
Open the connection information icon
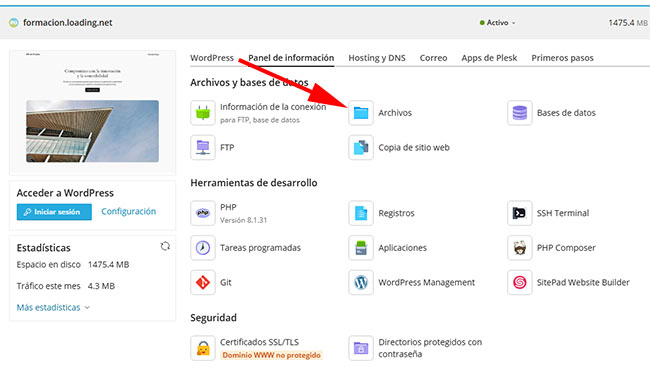point(203,112)
